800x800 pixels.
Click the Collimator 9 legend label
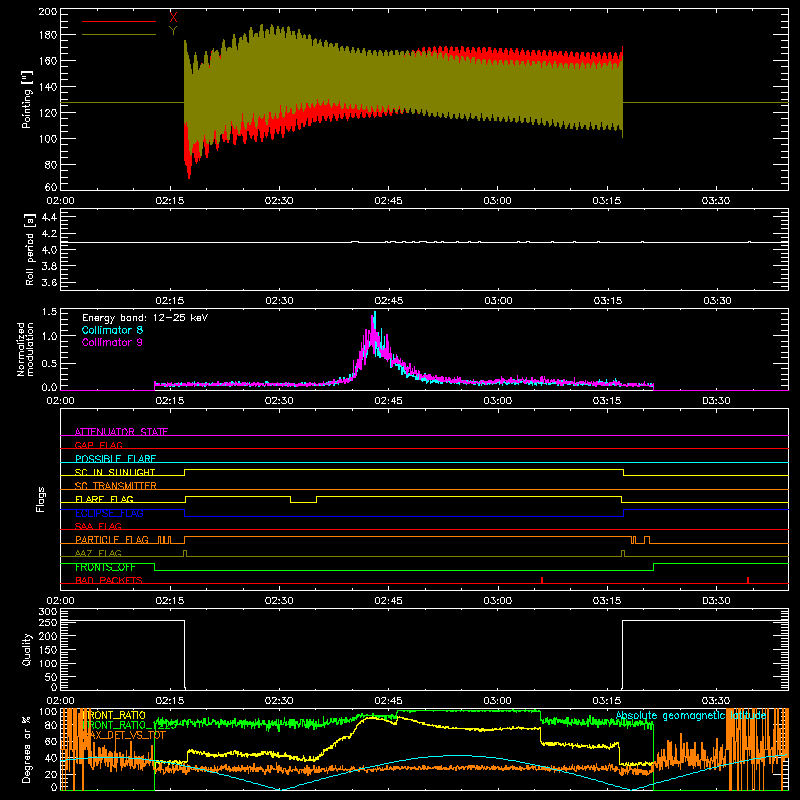[112, 342]
